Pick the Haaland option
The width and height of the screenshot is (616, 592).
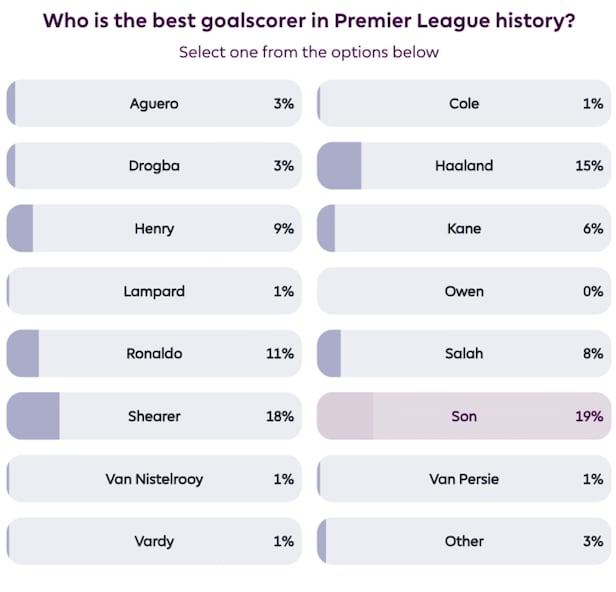pos(464,166)
